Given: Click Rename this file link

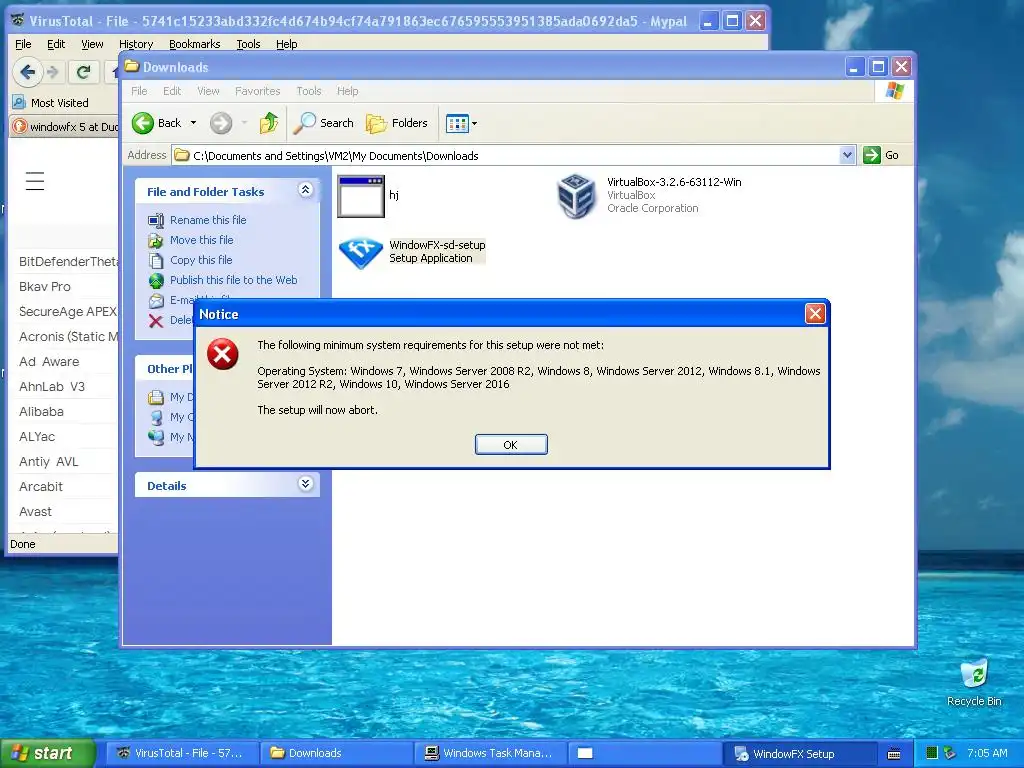Looking at the screenshot, I should pos(208,220).
